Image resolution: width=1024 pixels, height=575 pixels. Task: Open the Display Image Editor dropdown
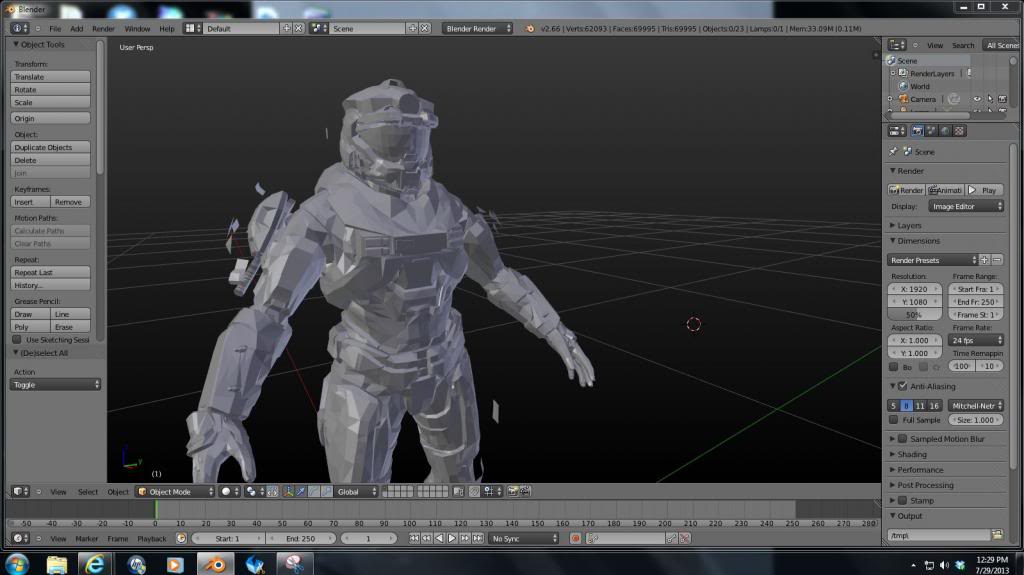point(966,206)
